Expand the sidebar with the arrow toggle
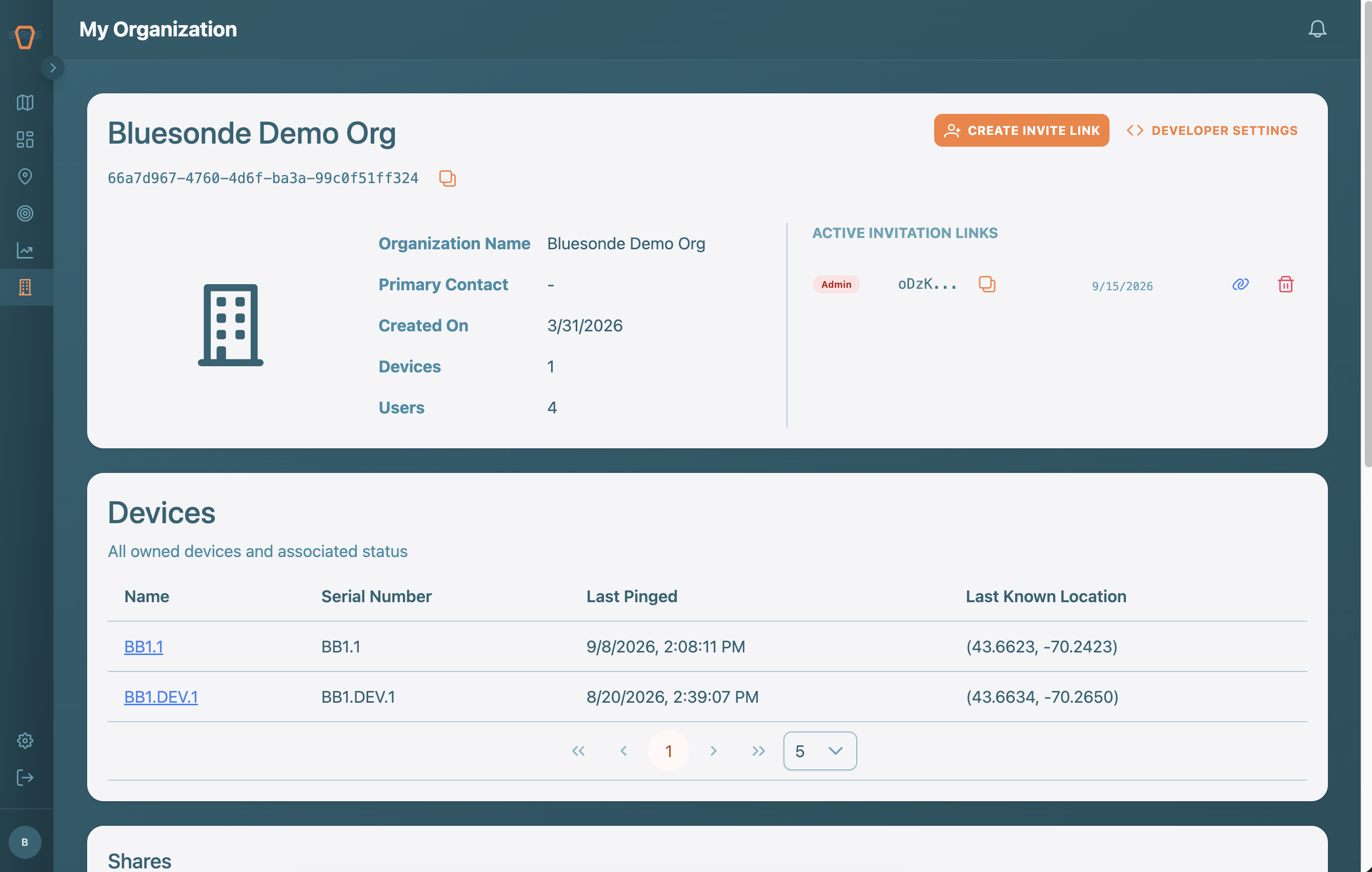This screenshot has width=1372, height=872. 52,68
